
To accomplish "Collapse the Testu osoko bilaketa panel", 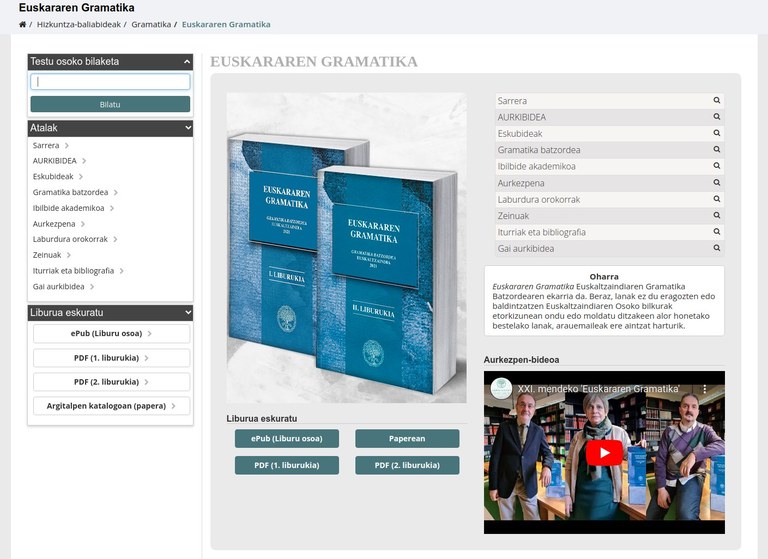I will click(188, 62).
